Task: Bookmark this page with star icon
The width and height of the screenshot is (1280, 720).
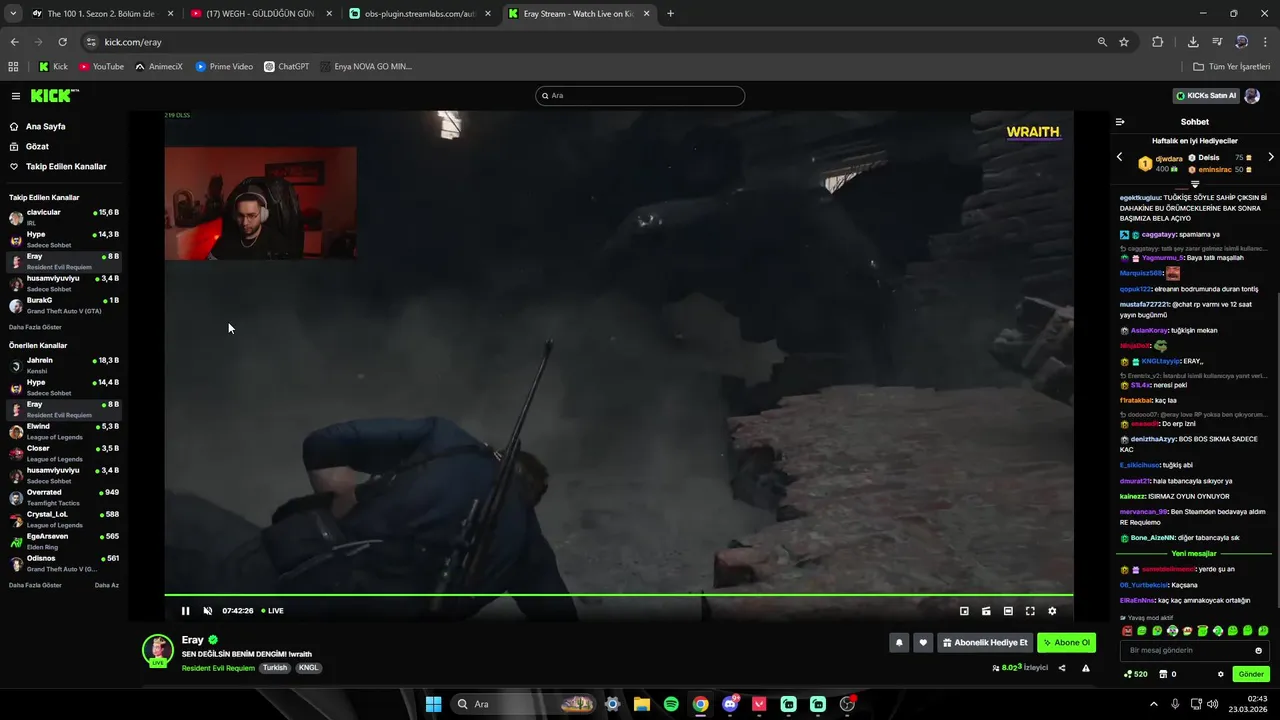Action: pos(1124,42)
